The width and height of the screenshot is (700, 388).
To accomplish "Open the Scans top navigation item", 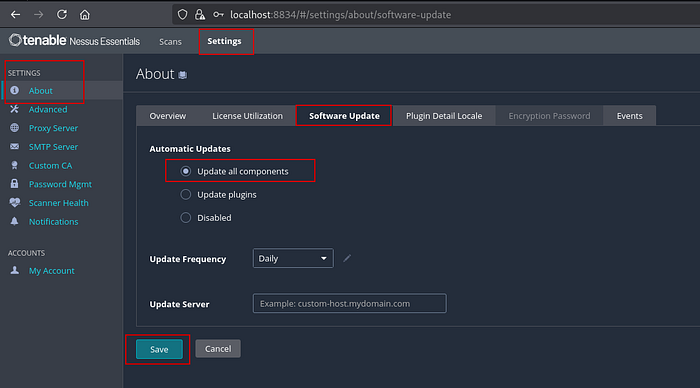I will point(170,42).
